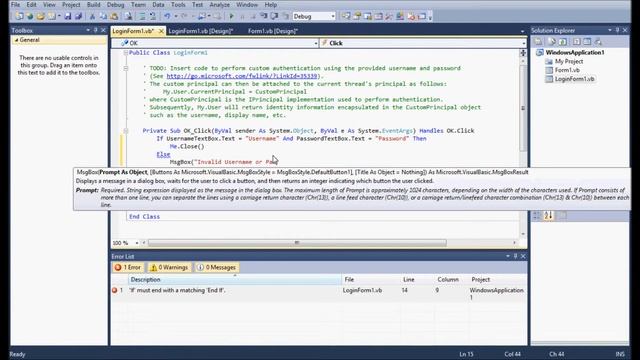The image size is (640, 360).
Task: Toggle auto-hide pin on Toolbox panel
Action: [x=96, y=30]
